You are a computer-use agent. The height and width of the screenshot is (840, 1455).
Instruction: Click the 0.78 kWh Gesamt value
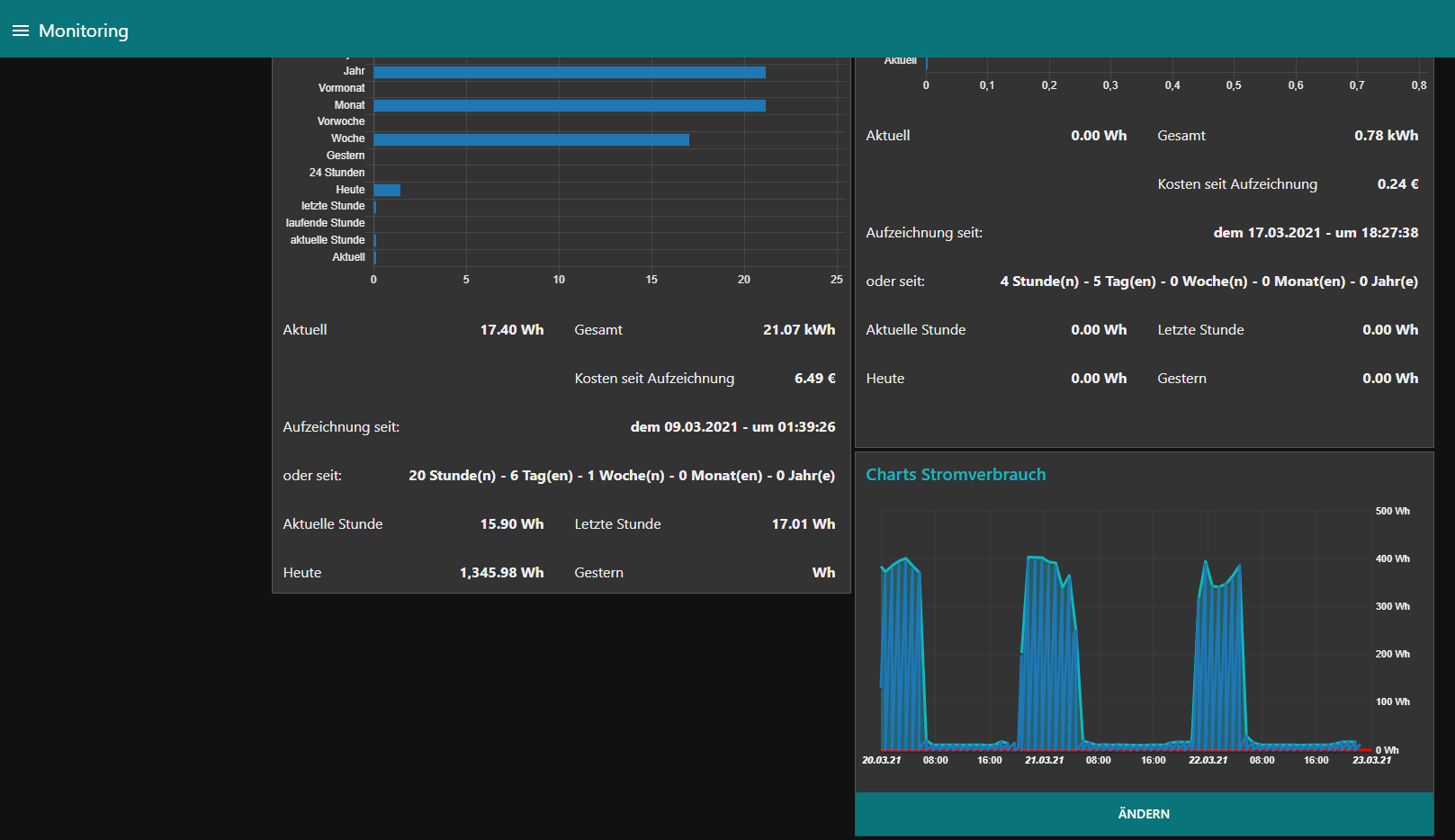[x=1386, y=136]
